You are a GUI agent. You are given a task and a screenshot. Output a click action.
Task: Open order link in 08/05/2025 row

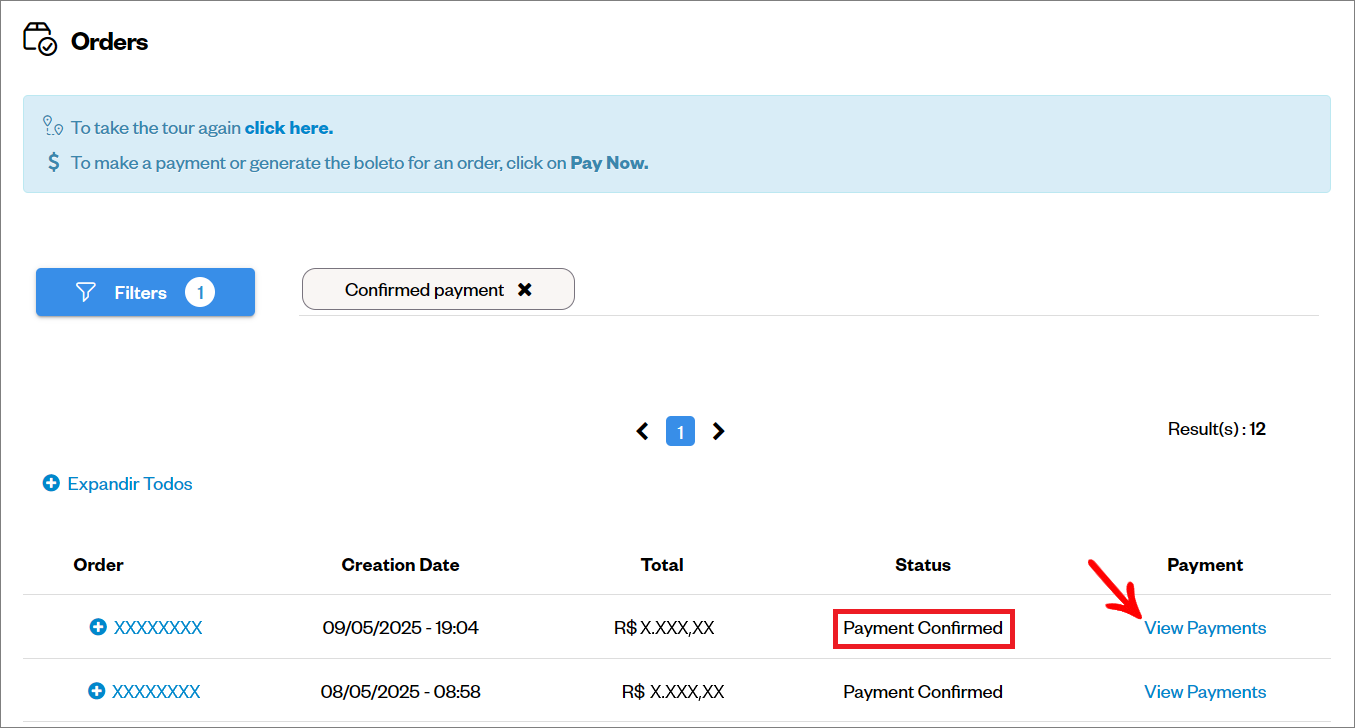tap(156, 692)
